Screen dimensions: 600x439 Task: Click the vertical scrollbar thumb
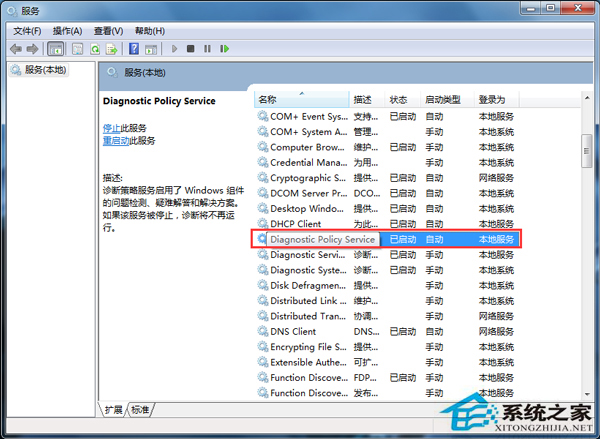pyautogui.click(x=587, y=151)
